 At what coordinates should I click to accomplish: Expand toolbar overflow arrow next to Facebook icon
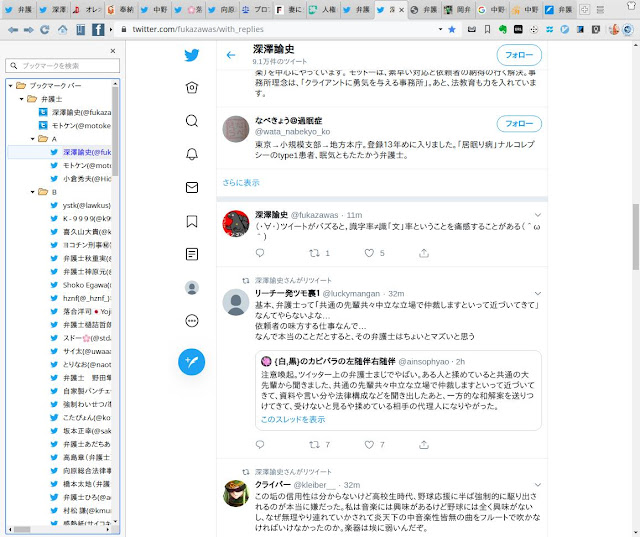click(111, 29)
